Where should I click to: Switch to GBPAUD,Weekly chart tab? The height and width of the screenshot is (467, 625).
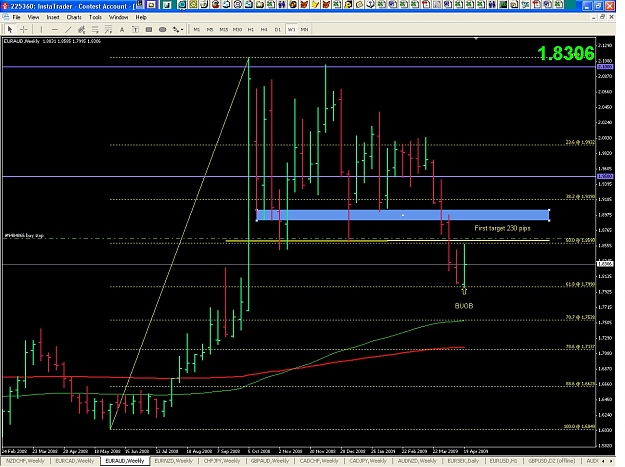(270, 461)
